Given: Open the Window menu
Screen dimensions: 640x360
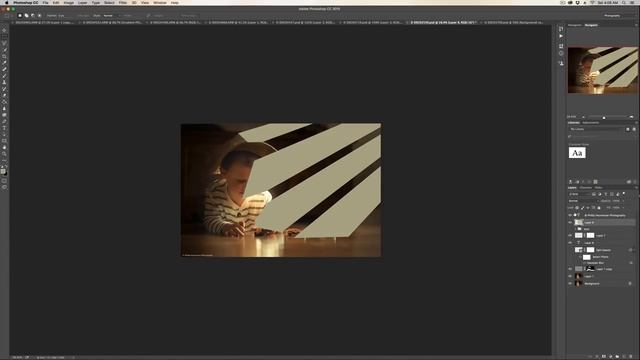Looking at the screenshot, I should pyautogui.click(x=160, y=2).
